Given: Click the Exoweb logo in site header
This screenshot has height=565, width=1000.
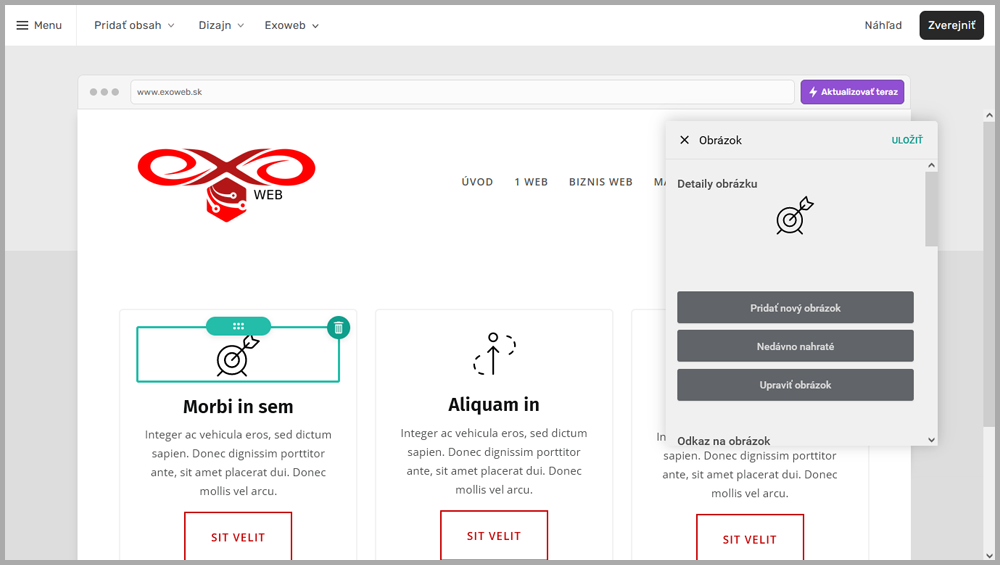Looking at the screenshot, I should point(226,184).
